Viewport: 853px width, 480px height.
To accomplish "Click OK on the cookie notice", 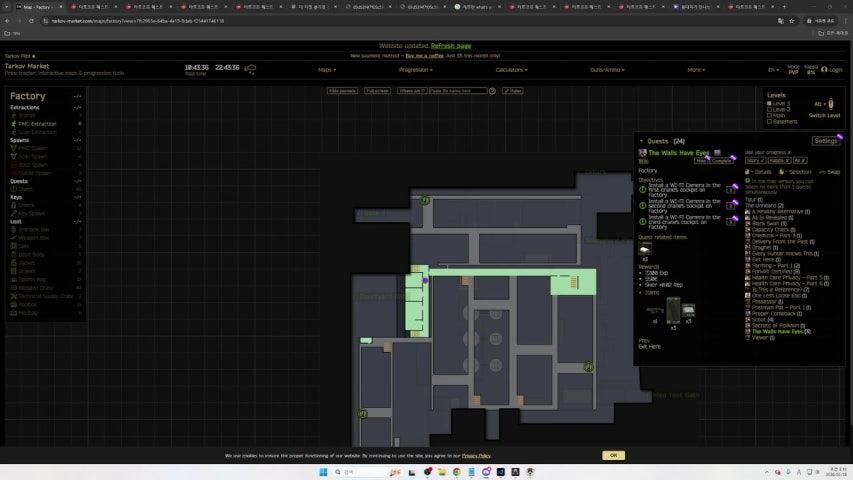I will pos(614,456).
